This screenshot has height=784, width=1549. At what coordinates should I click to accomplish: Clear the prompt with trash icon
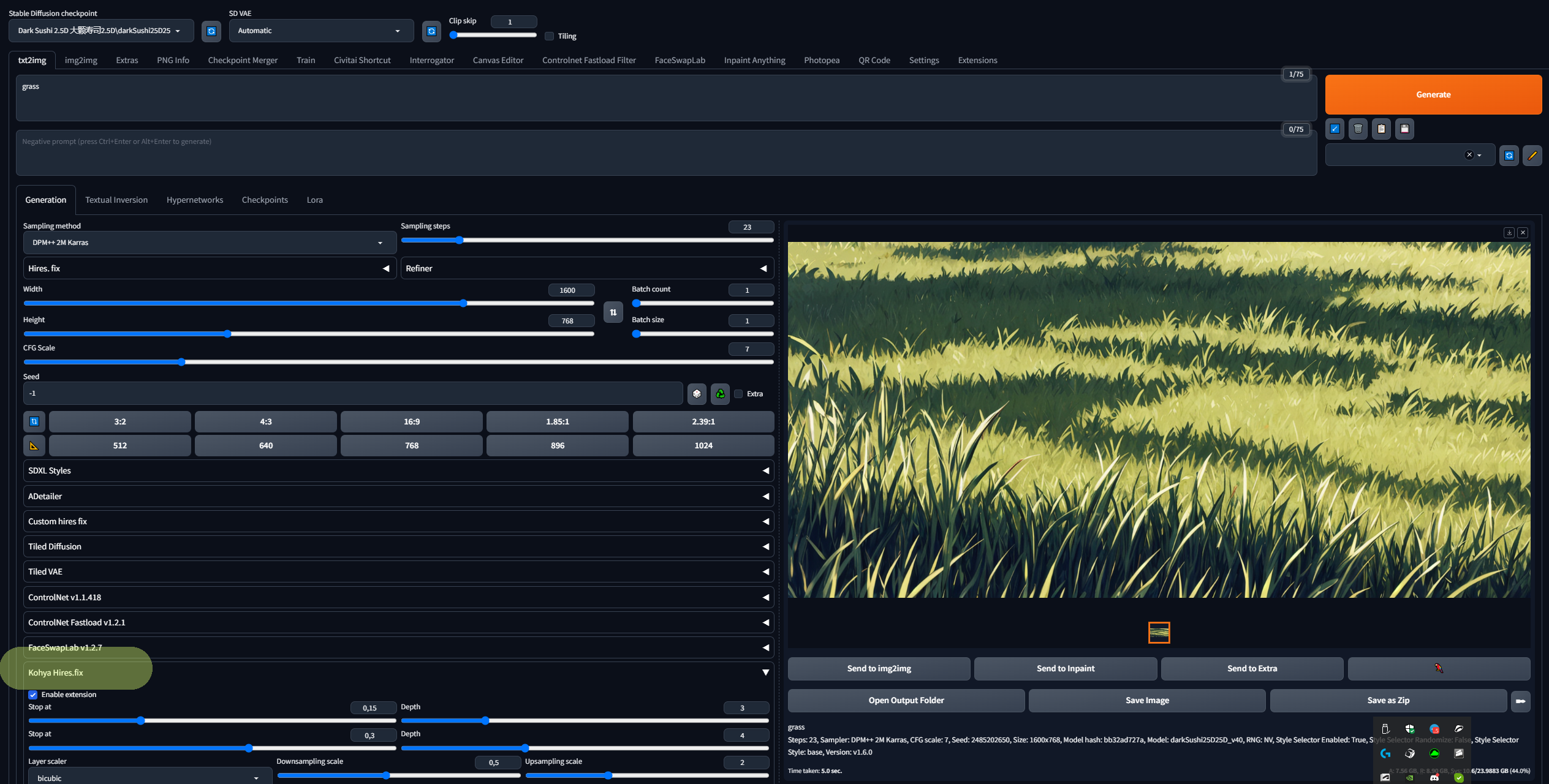coord(1358,129)
